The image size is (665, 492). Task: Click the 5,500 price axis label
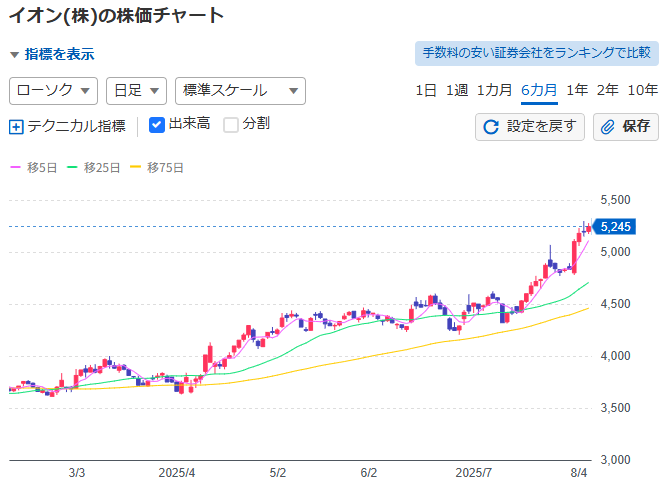tap(615, 200)
